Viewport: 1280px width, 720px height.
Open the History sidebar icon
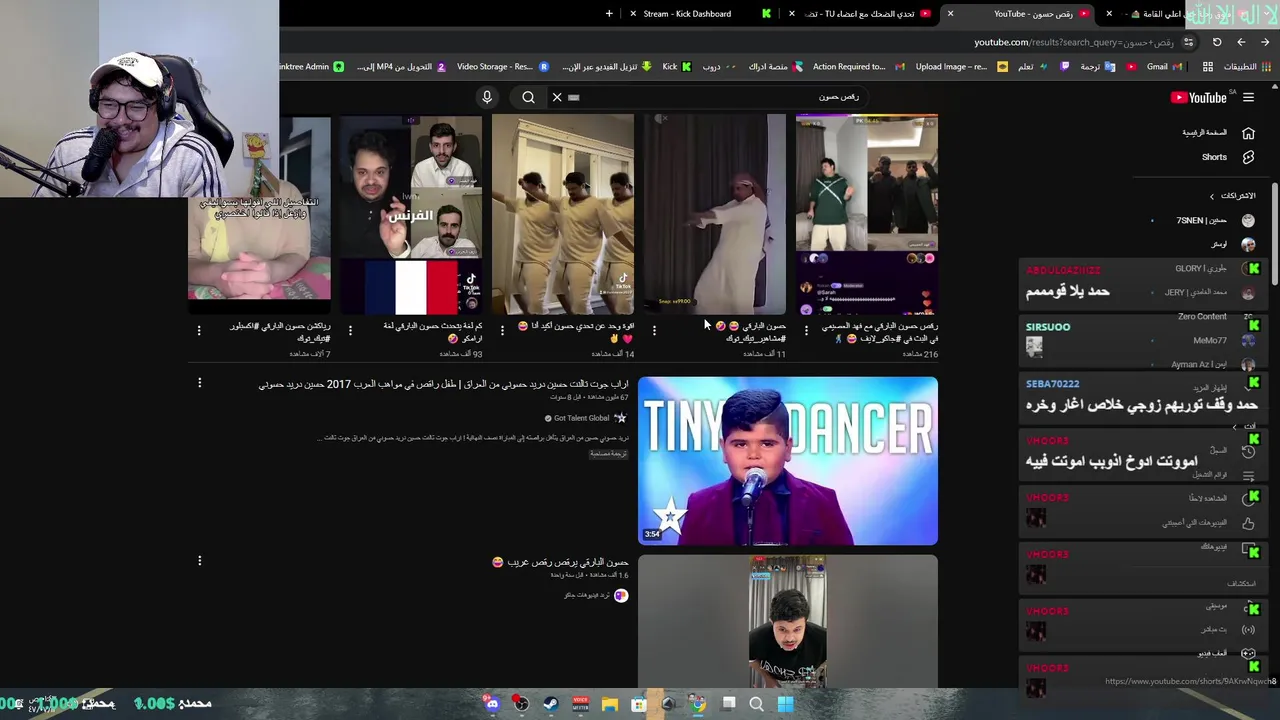pos(1248,451)
